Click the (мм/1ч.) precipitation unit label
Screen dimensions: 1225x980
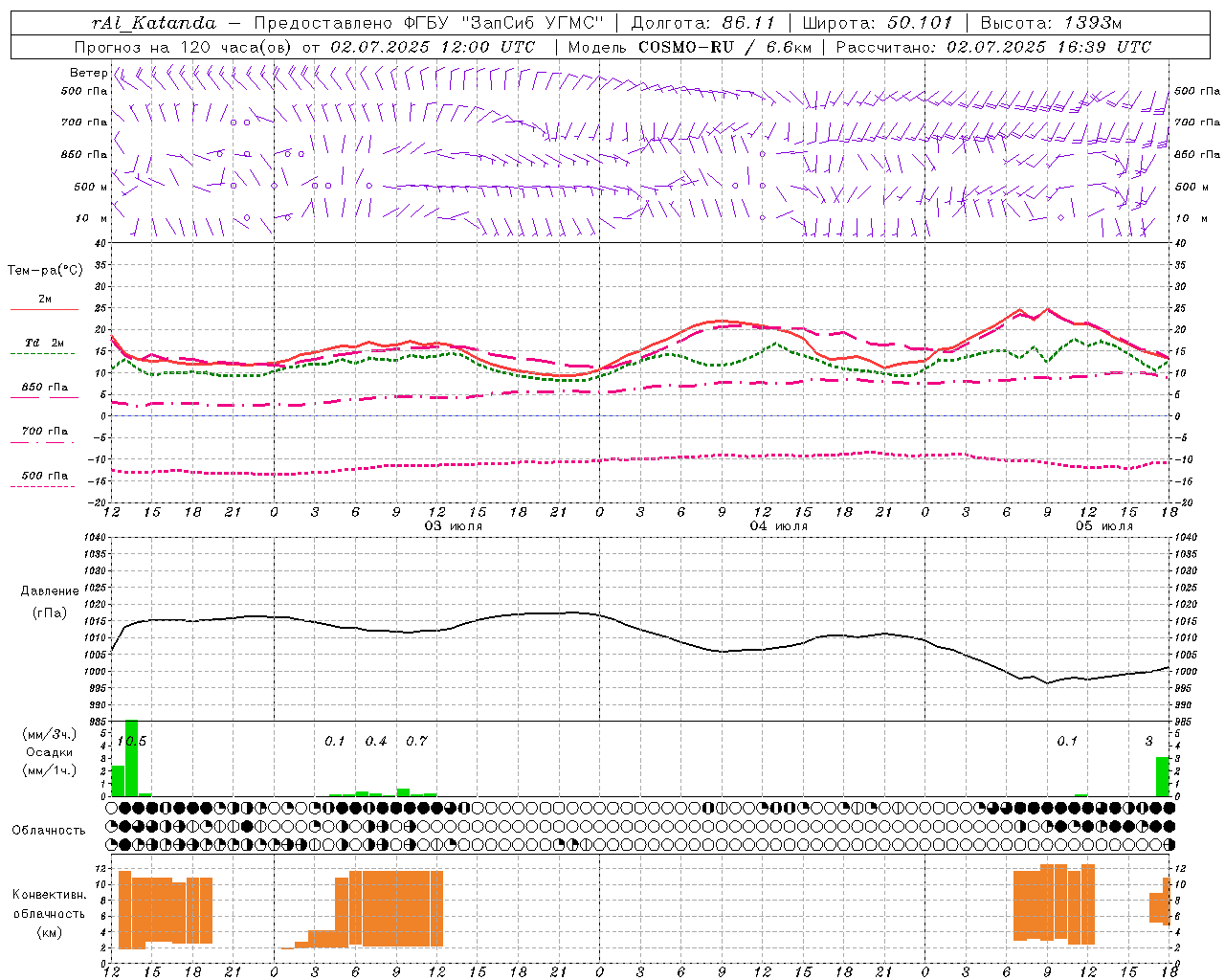click(x=50, y=770)
